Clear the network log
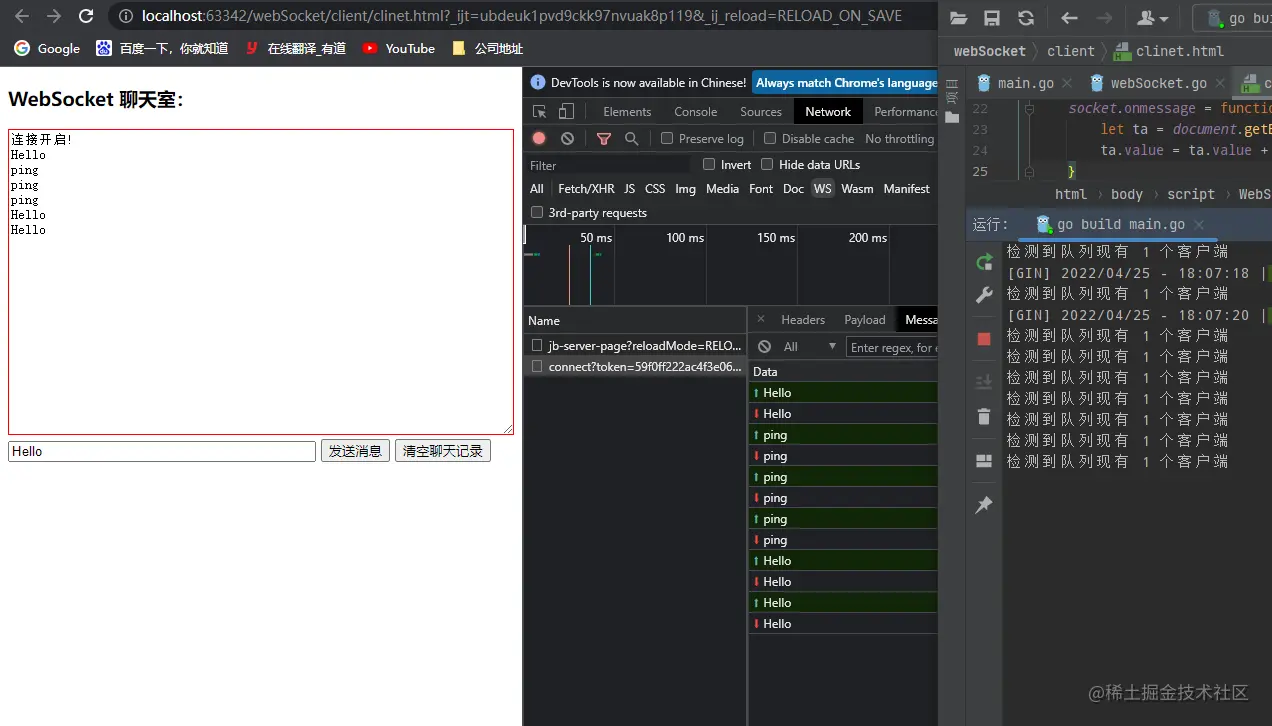The width and height of the screenshot is (1272, 726). tap(567, 139)
